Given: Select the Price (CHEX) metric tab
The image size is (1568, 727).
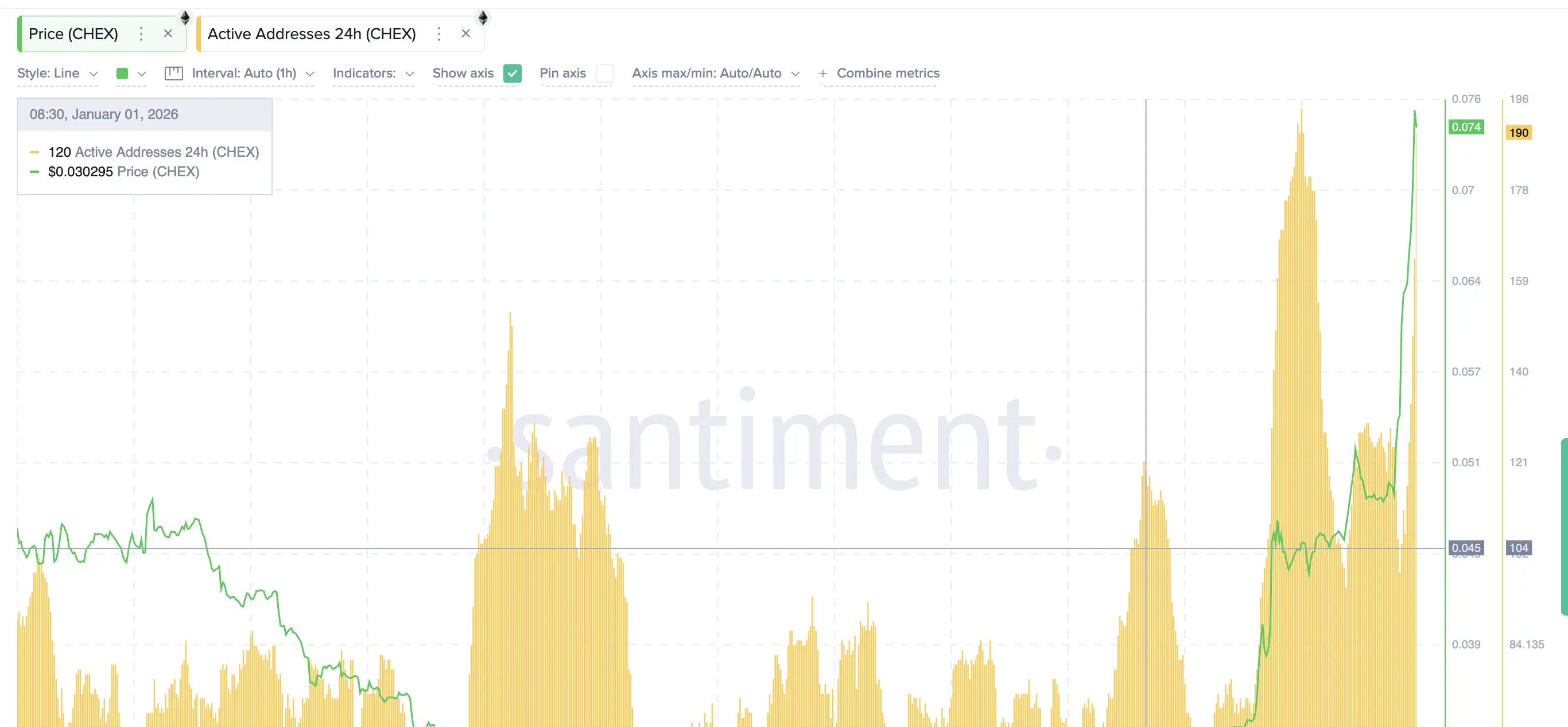Looking at the screenshot, I should pos(73,33).
